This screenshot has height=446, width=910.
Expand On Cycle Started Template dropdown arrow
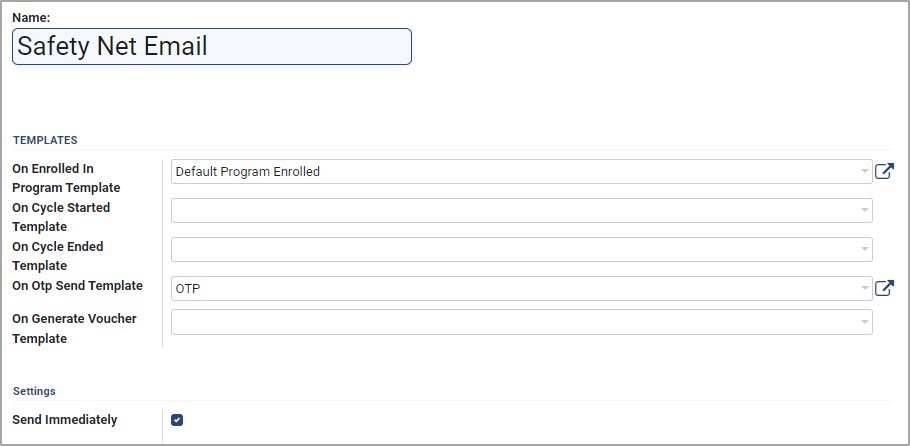point(865,210)
